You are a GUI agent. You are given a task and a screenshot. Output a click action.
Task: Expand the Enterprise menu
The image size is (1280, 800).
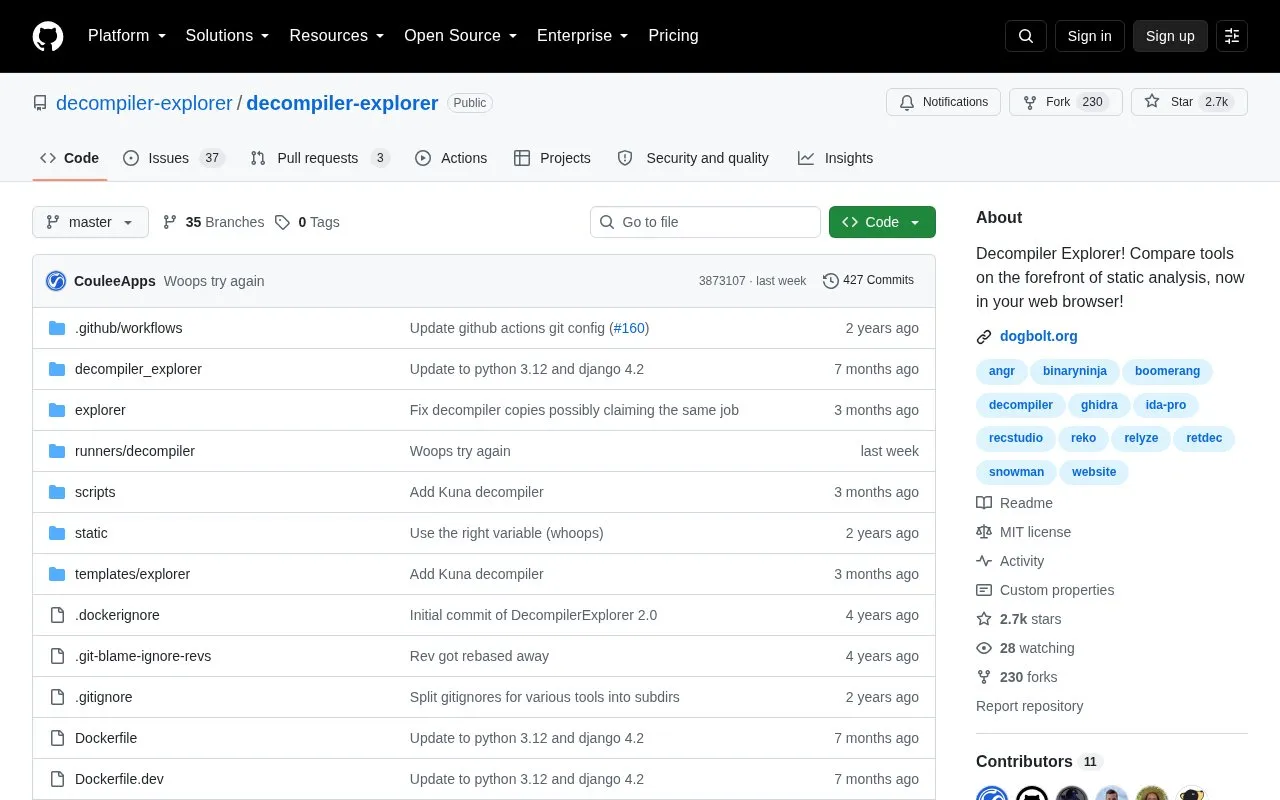582,36
